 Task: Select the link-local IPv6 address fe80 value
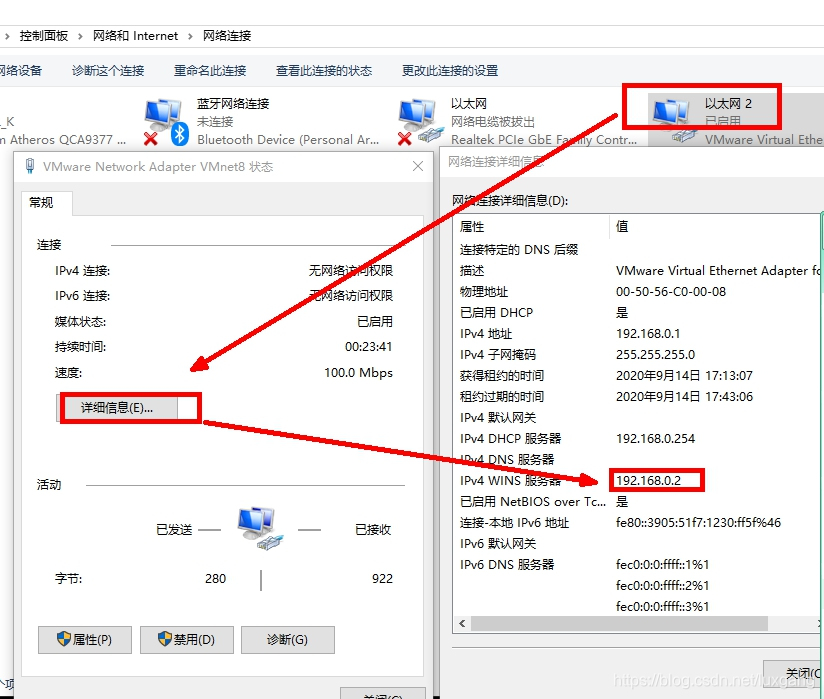pyautogui.click(x=698, y=523)
